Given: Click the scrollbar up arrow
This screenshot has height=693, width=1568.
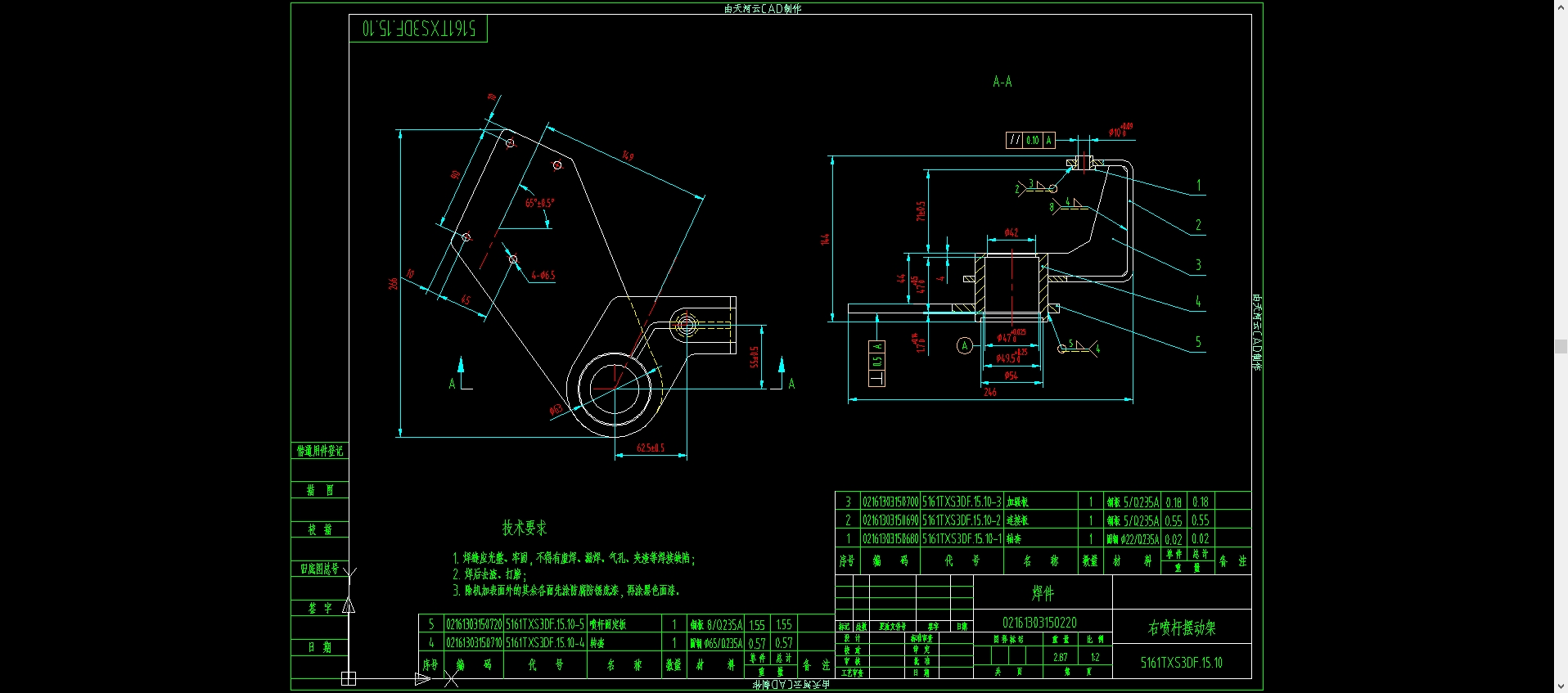Looking at the screenshot, I should [x=1561, y=7].
